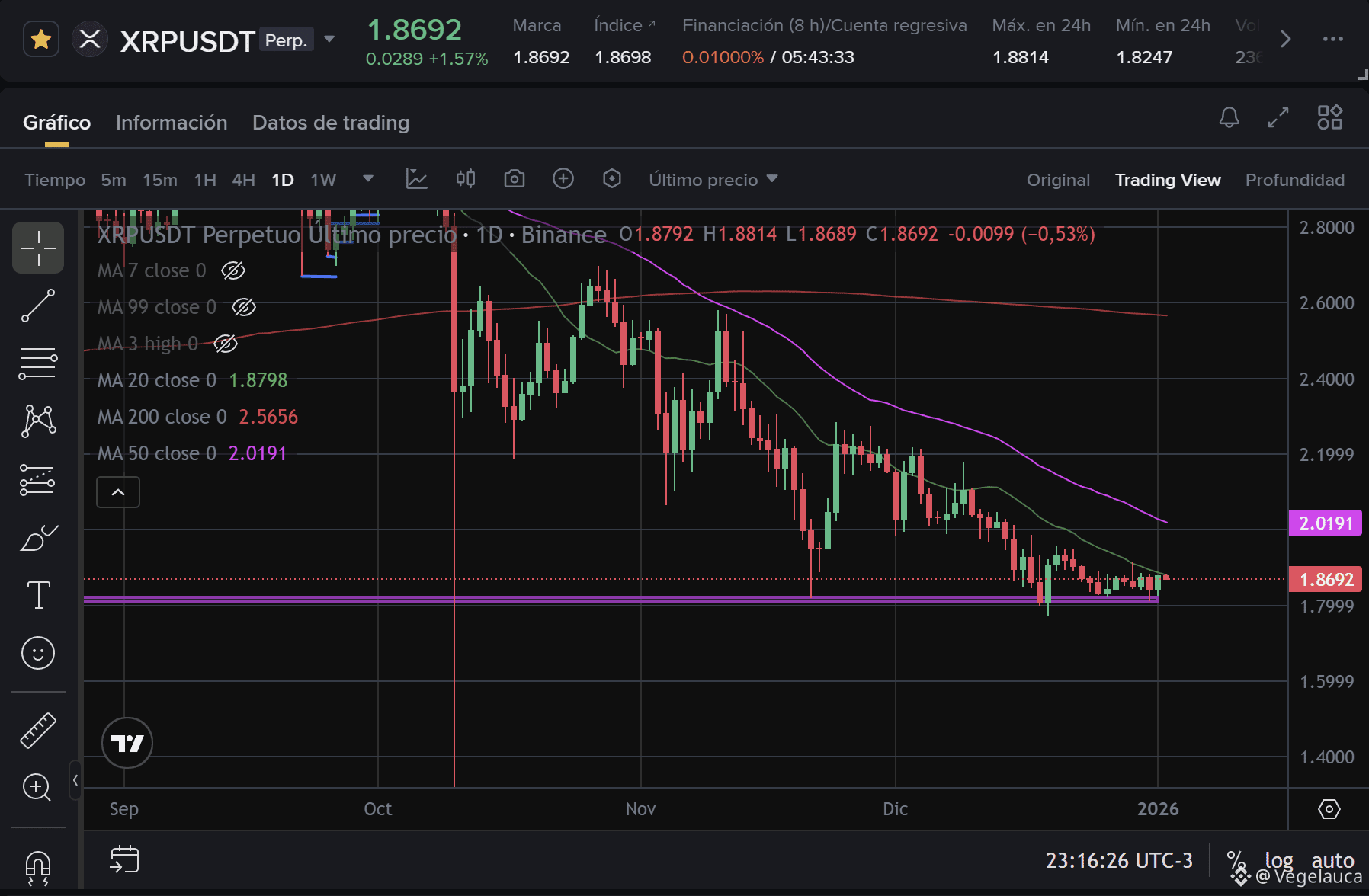Image resolution: width=1369 pixels, height=896 pixels.
Task: Open the go-to-date calendar icon
Action: click(124, 859)
